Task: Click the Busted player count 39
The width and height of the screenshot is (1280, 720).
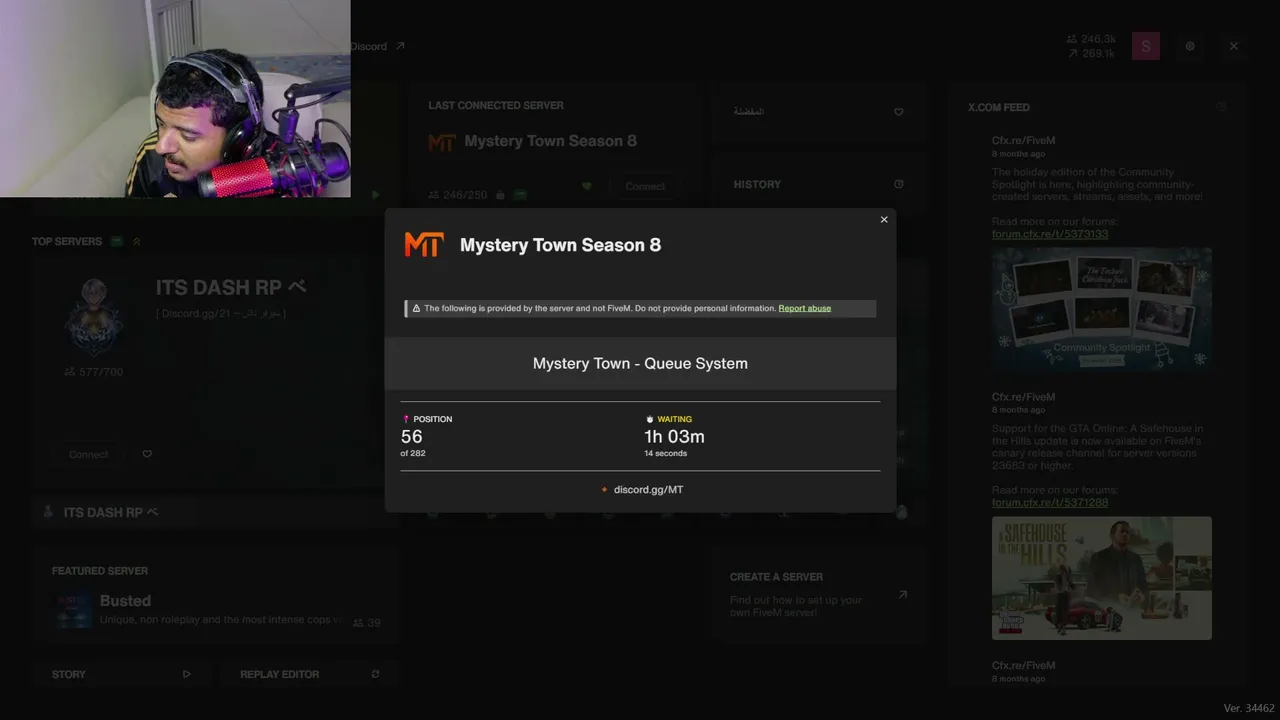Action: 367,623
